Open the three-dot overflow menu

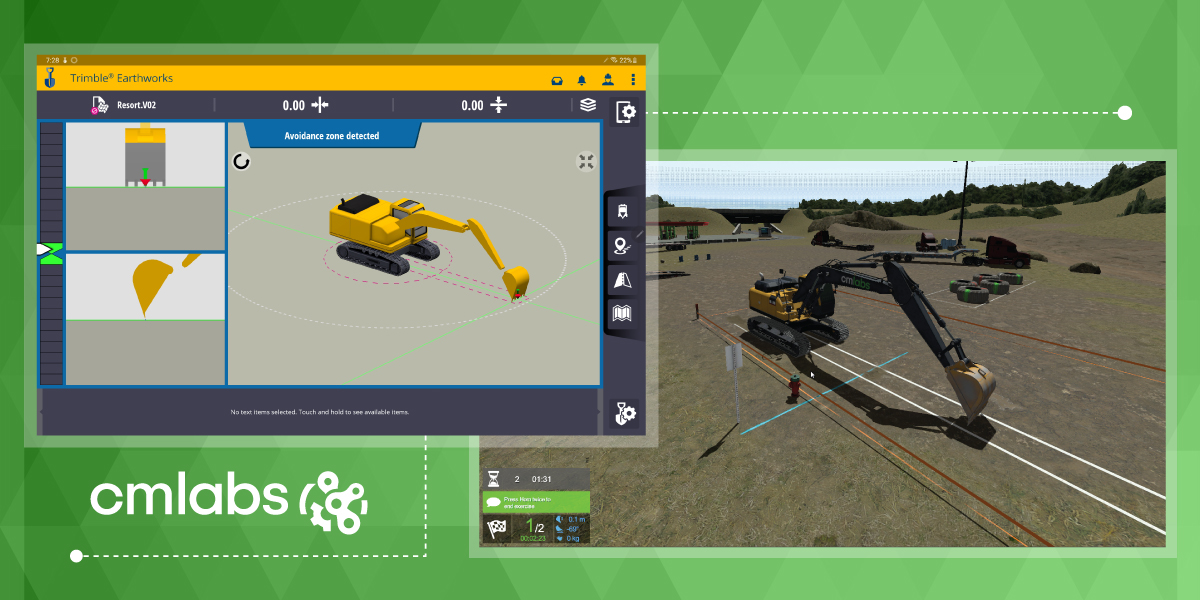tap(632, 79)
